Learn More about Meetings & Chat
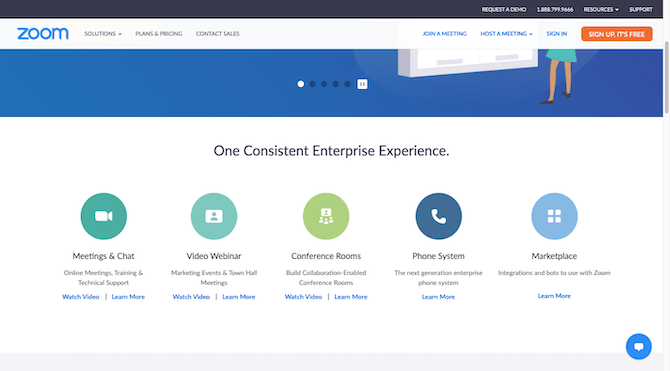Screen dimensions: 670x371 (x=128, y=297)
